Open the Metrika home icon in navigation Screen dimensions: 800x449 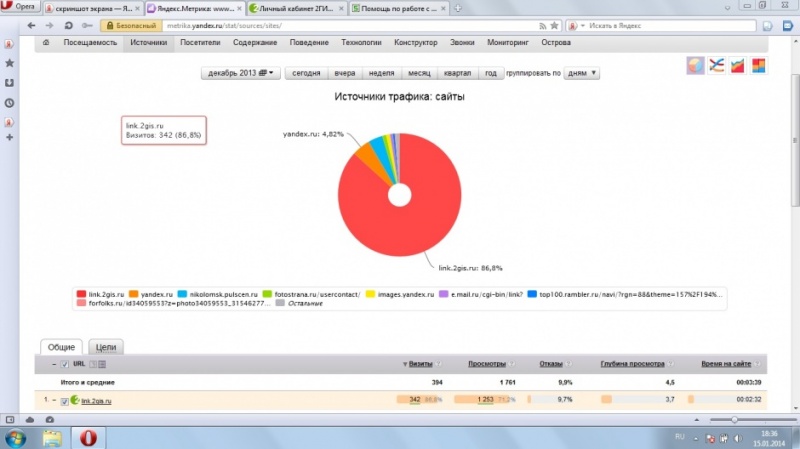pos(46,43)
